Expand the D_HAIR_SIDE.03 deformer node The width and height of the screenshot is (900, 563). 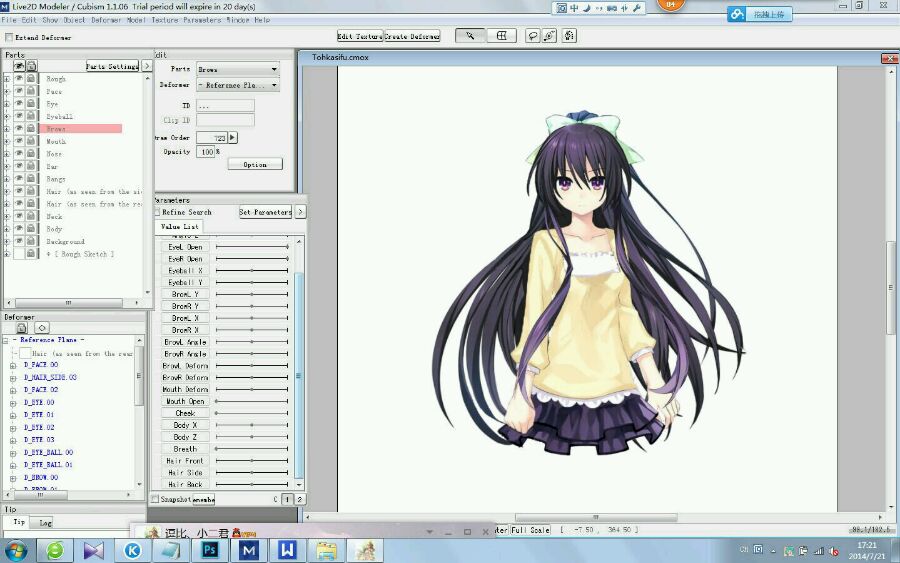pyautogui.click(x=13, y=378)
